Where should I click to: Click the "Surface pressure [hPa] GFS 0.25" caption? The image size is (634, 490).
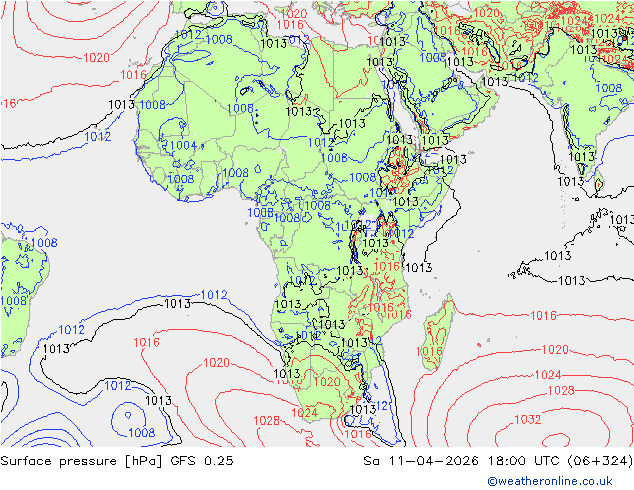tap(117, 461)
